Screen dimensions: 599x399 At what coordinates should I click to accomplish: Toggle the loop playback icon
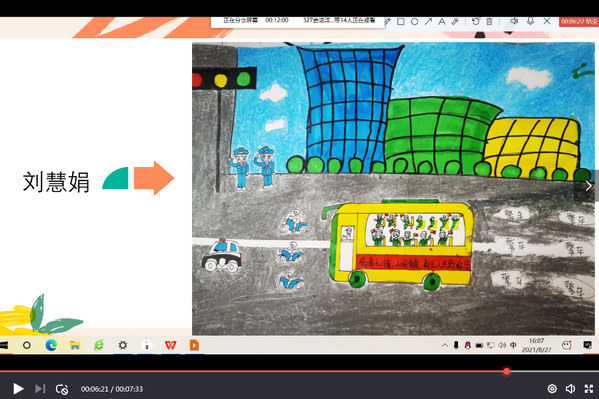coord(62,389)
